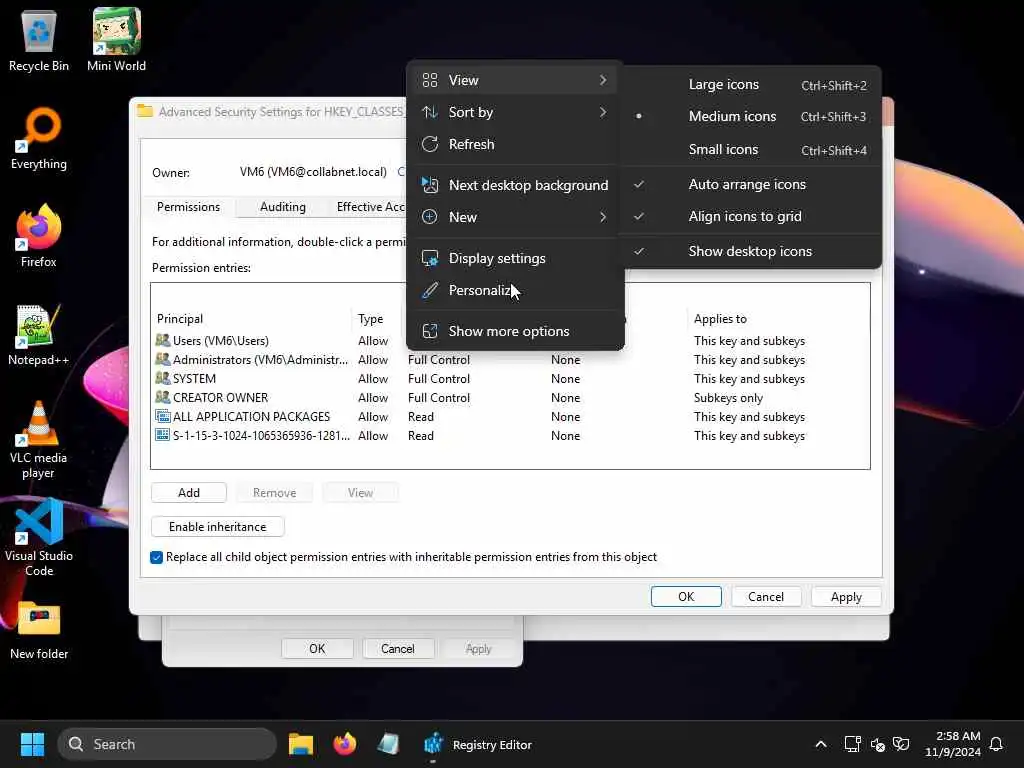Switch to the Auditing tab
The width and height of the screenshot is (1024, 768).
282,207
